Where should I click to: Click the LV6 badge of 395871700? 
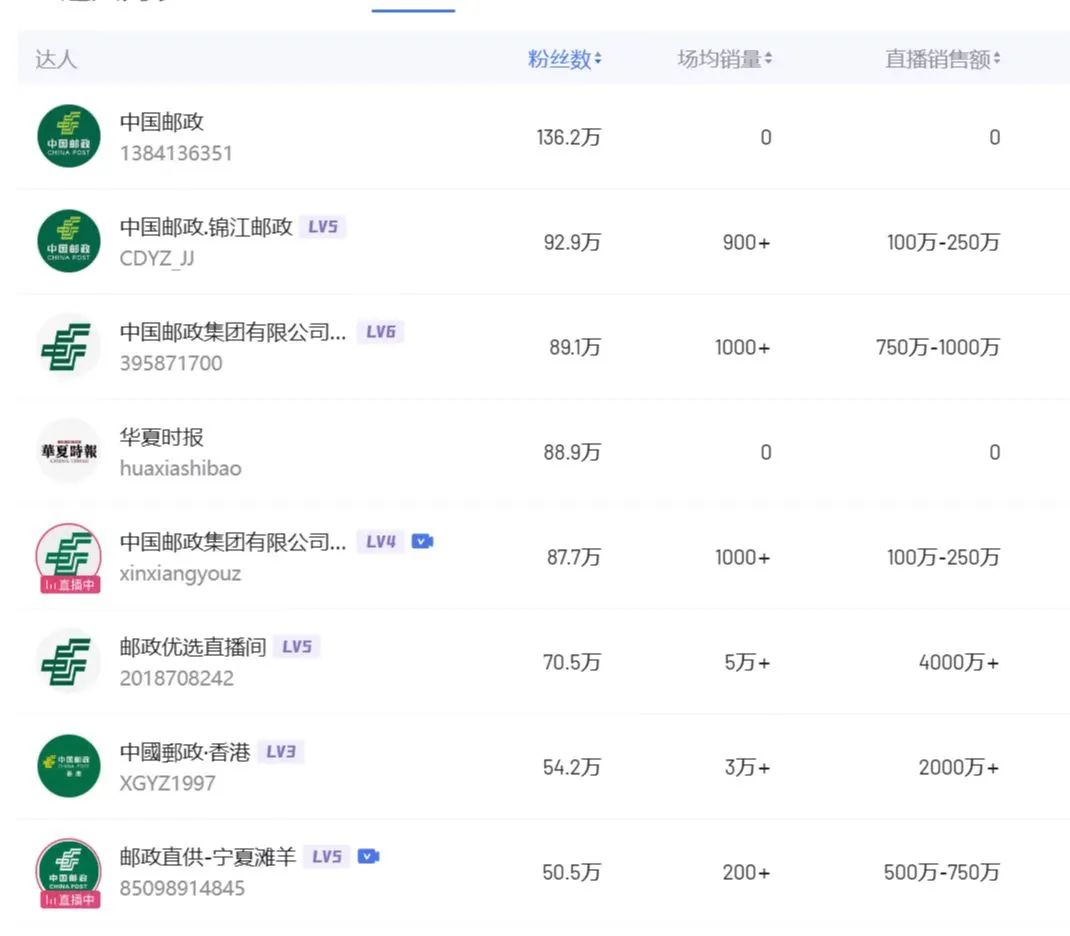pyautogui.click(x=381, y=332)
